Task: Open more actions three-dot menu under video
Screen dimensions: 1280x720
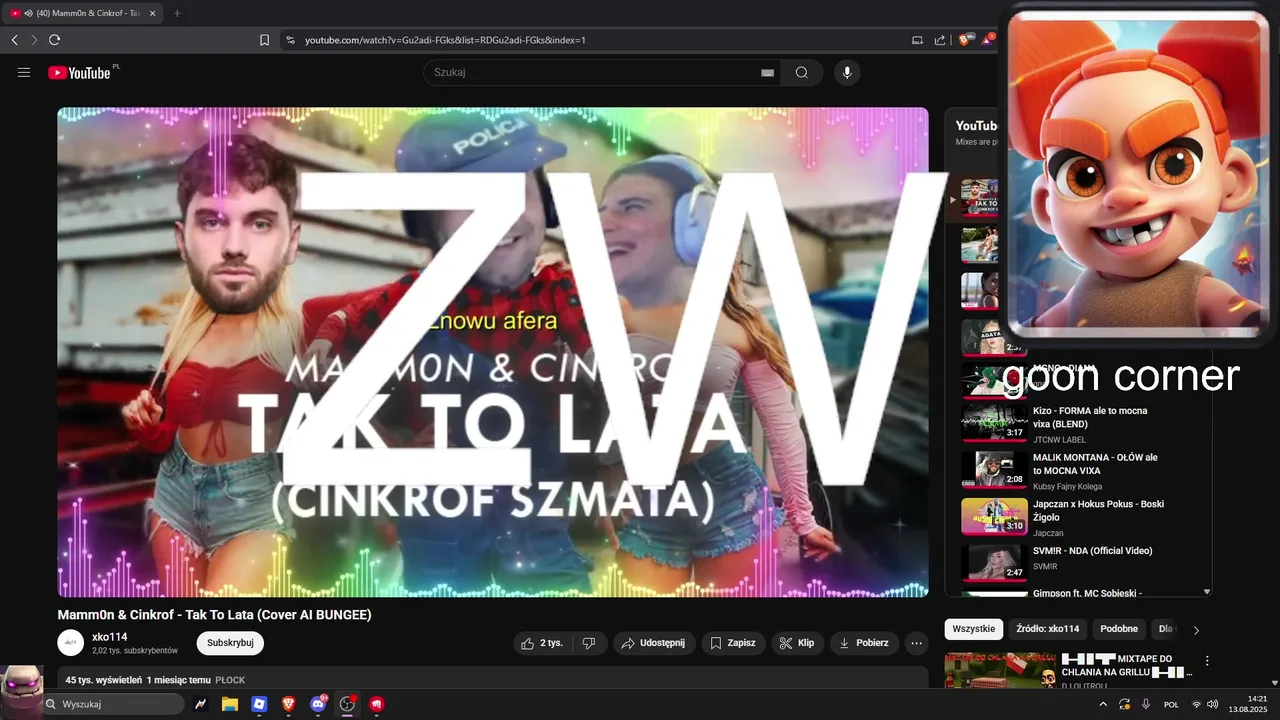Action: pos(916,643)
